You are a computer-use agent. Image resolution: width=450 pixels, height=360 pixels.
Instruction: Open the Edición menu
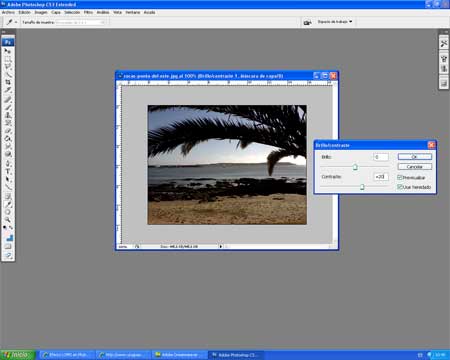24,12
